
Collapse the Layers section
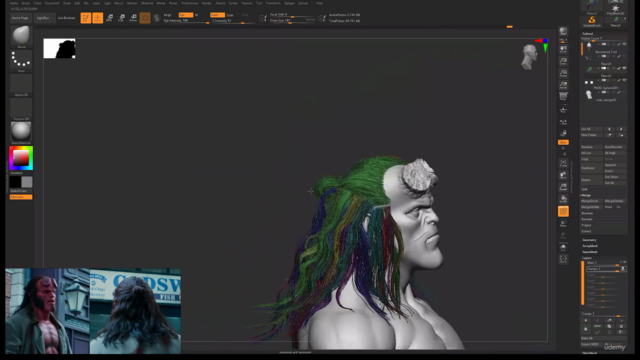(587, 258)
